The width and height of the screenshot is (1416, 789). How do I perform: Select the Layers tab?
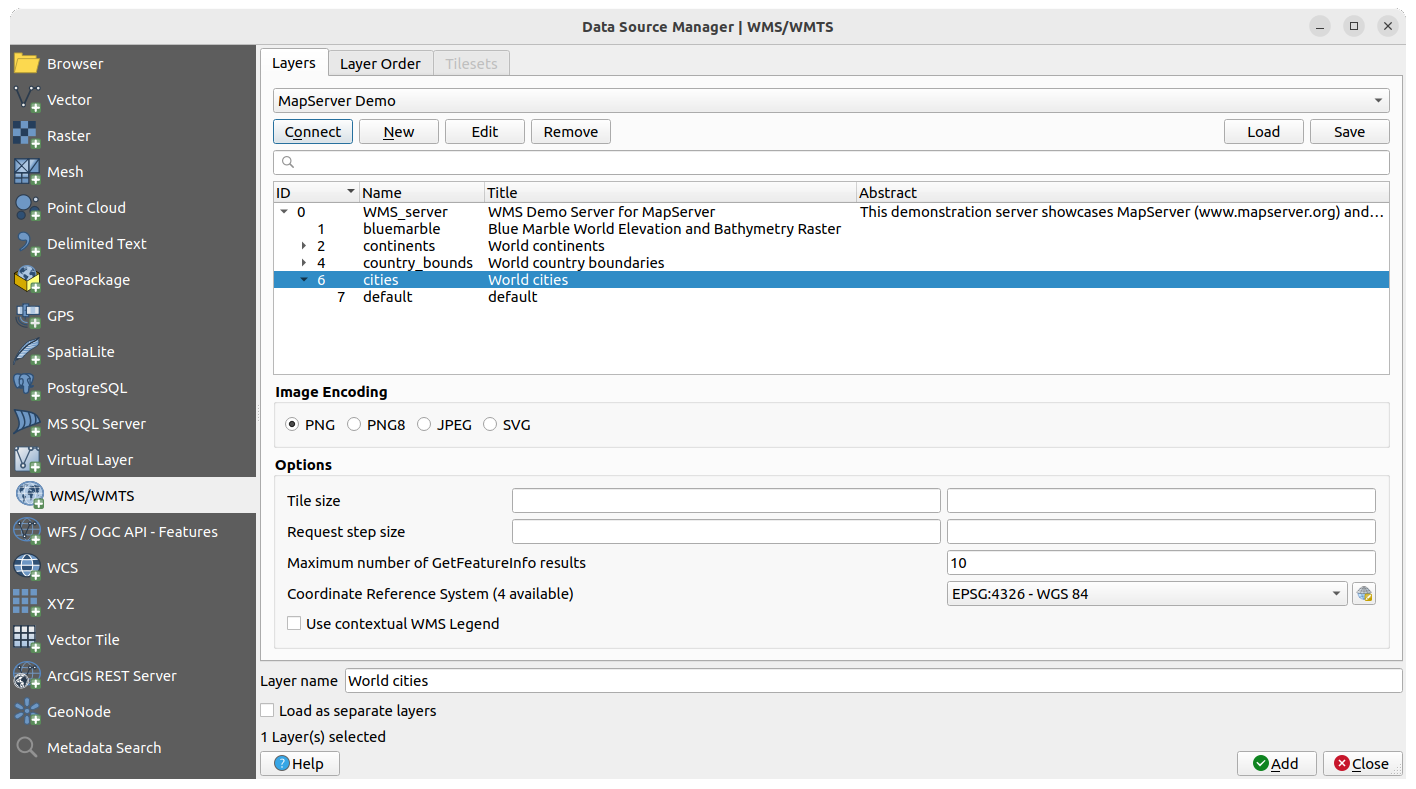pos(294,63)
